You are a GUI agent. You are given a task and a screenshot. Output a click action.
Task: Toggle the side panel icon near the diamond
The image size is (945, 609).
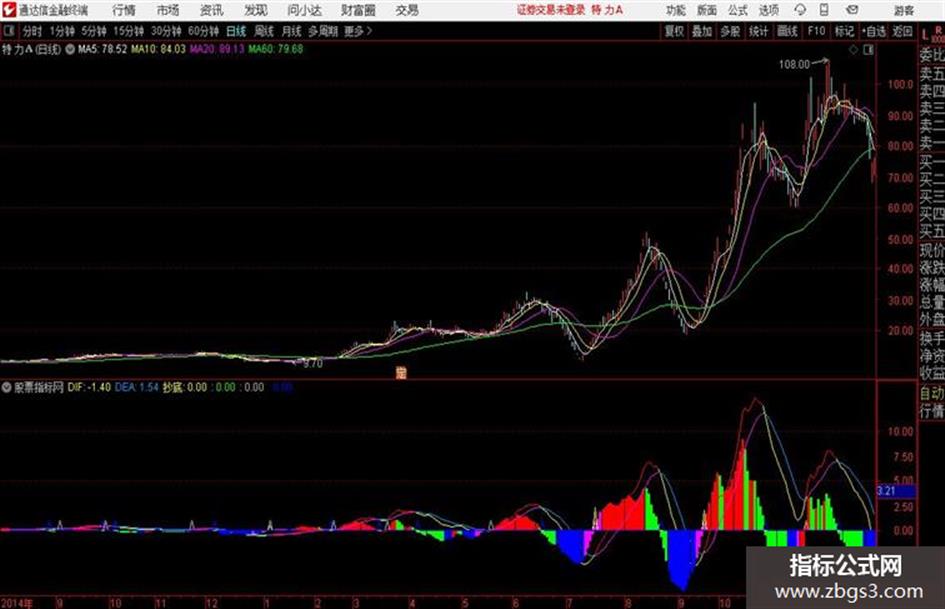click(868, 50)
